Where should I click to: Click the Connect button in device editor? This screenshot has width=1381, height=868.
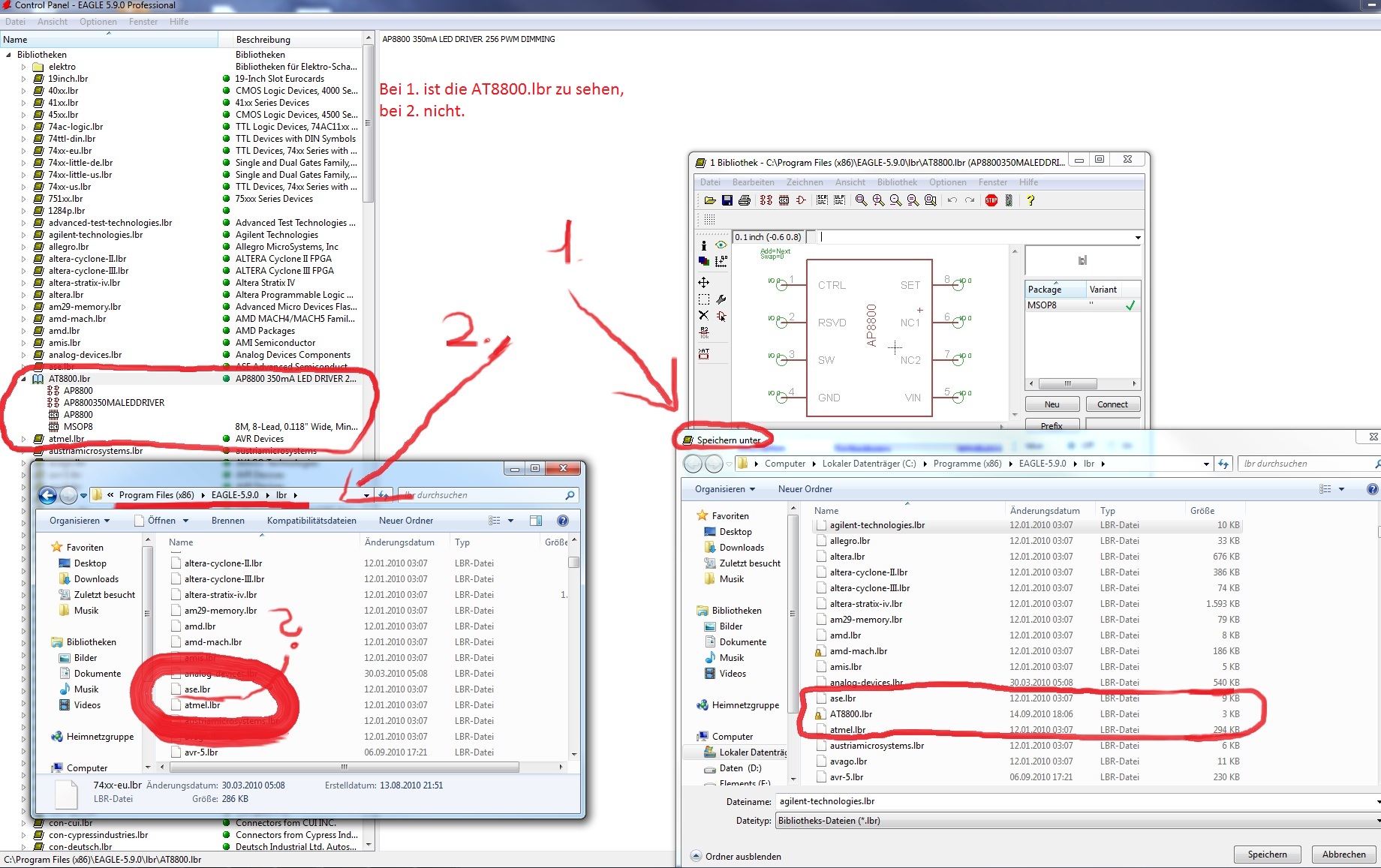[1112, 404]
